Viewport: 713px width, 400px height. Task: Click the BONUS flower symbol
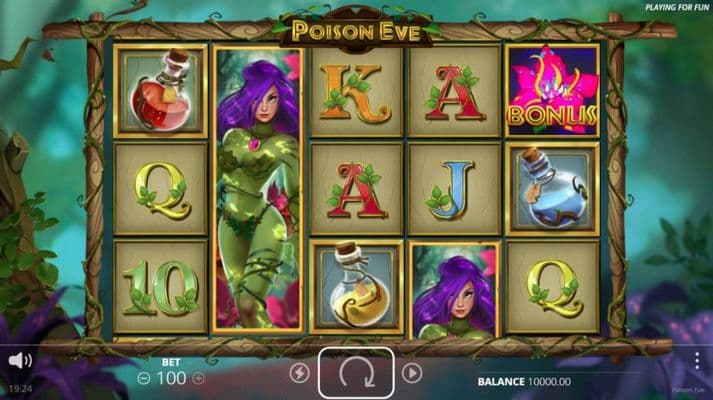point(552,90)
